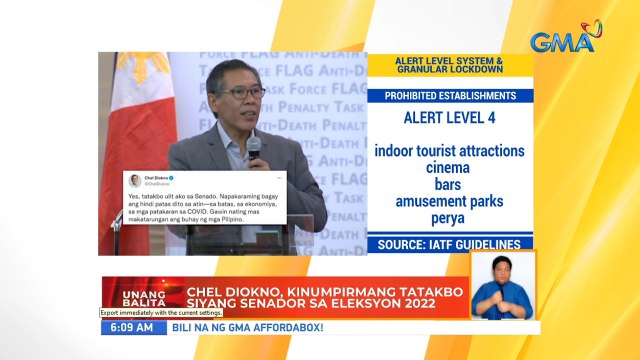
Task: Click the 'BILI NA NG GMA AFFORDABOX!' ticker
Action: pyautogui.click(x=248, y=328)
